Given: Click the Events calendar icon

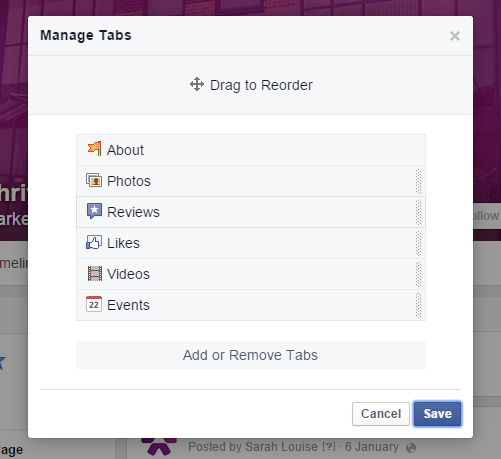Looking at the screenshot, I should [94, 304].
